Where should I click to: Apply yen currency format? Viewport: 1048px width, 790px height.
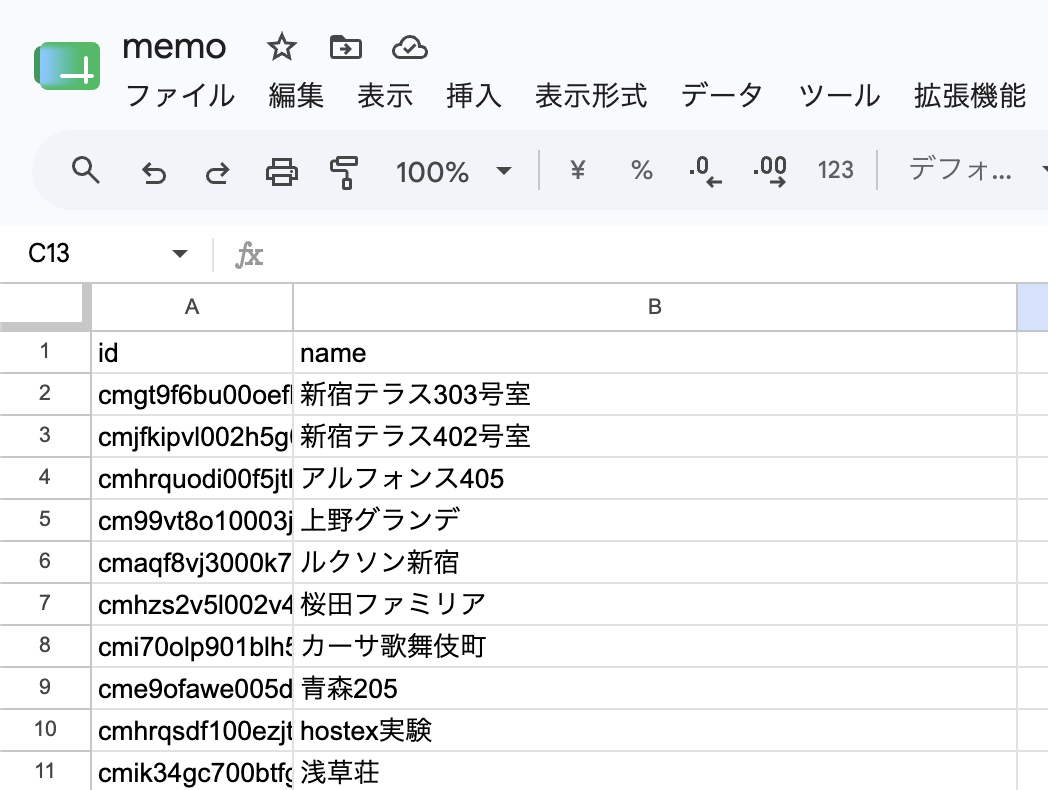577,170
